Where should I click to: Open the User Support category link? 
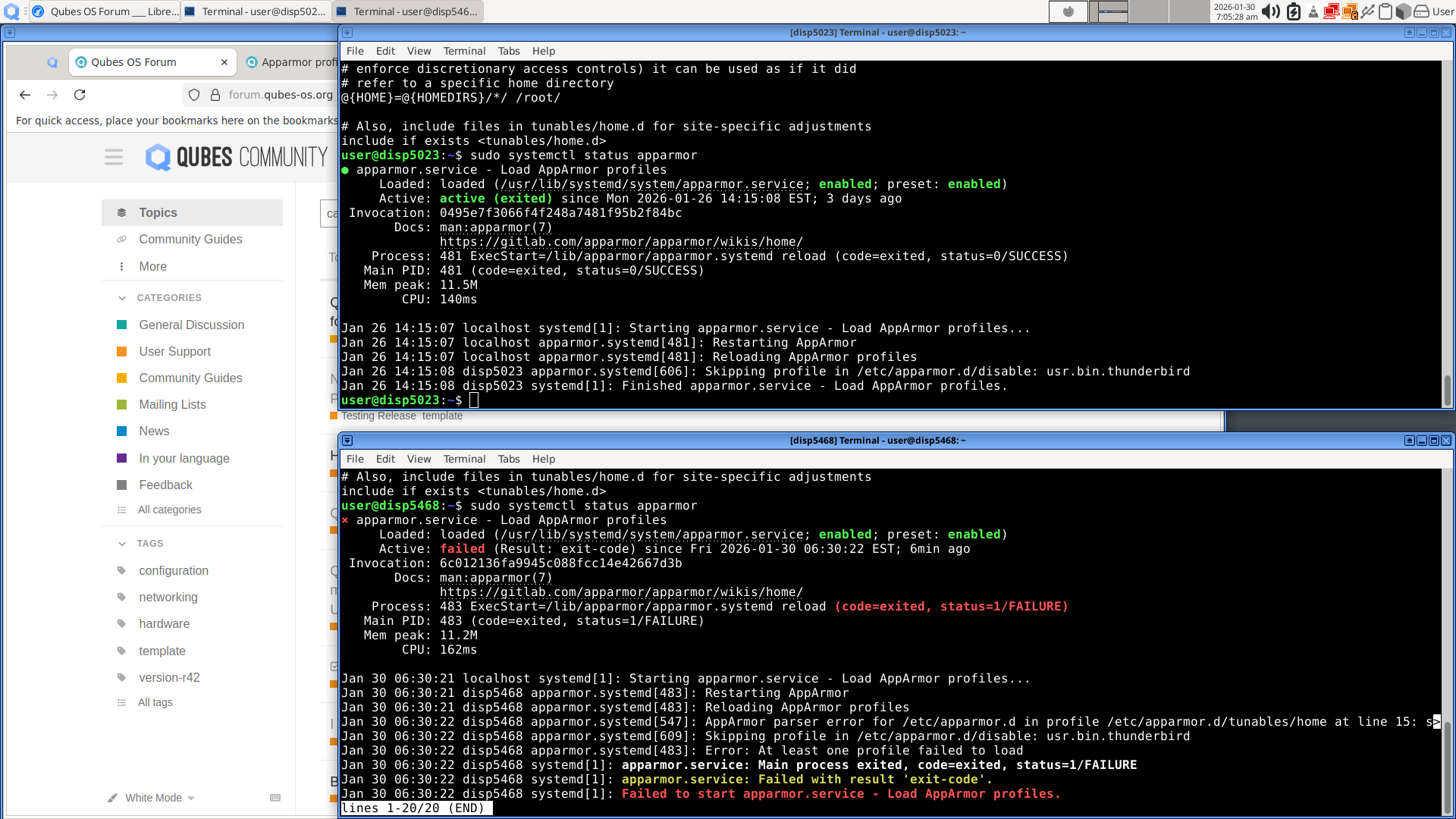(x=174, y=351)
